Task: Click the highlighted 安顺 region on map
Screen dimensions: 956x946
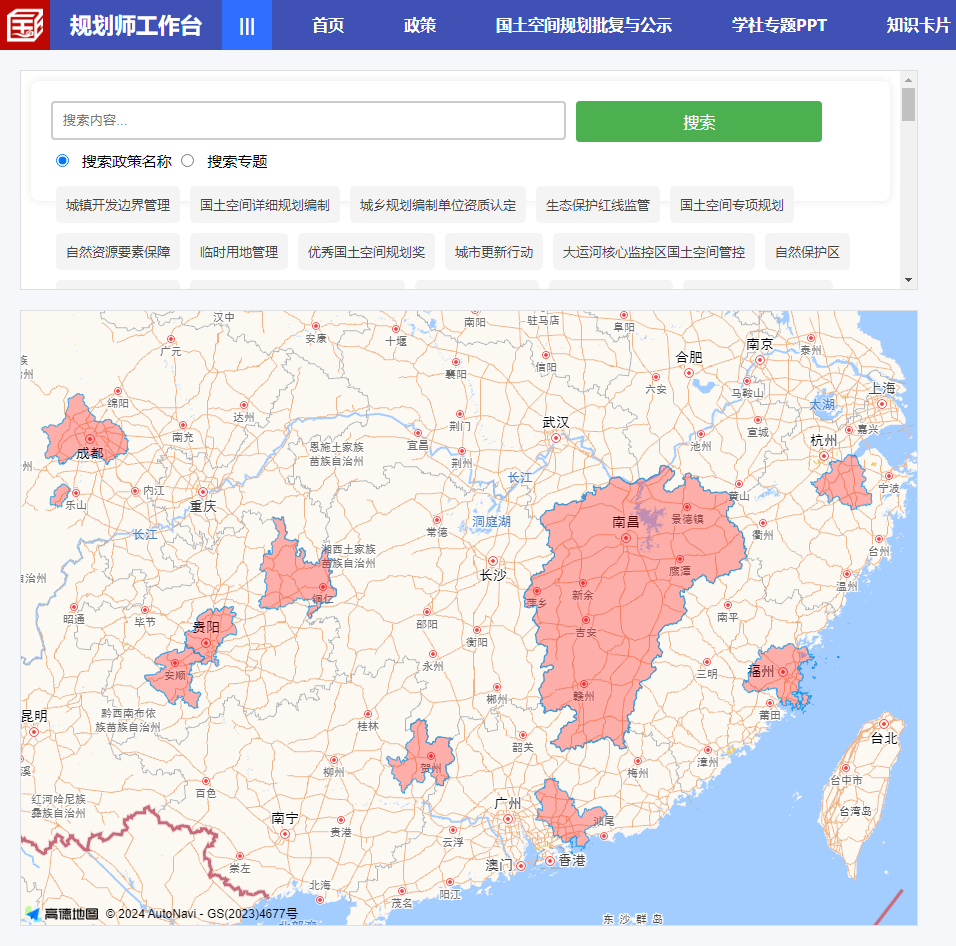Action: coord(174,680)
